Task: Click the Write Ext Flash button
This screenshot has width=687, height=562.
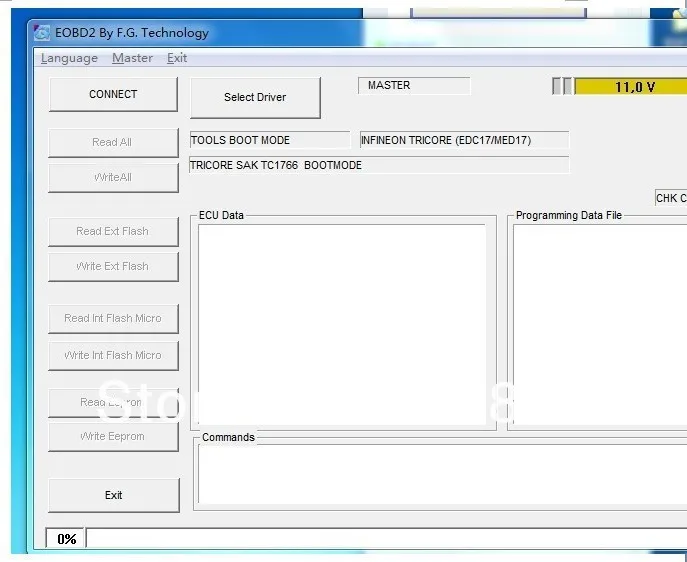Action: [113, 266]
